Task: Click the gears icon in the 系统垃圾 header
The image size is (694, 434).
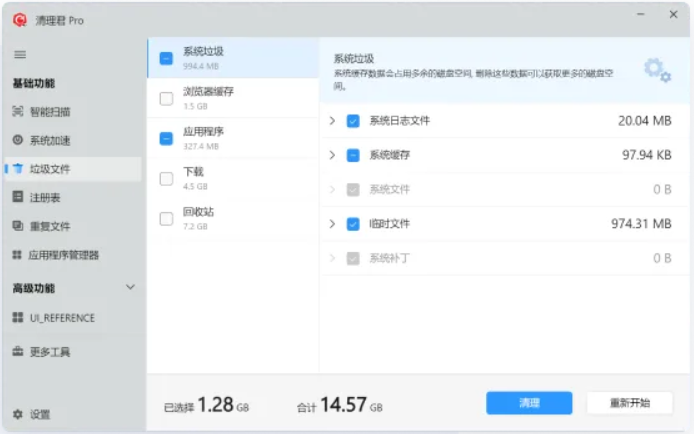Action: (657, 70)
